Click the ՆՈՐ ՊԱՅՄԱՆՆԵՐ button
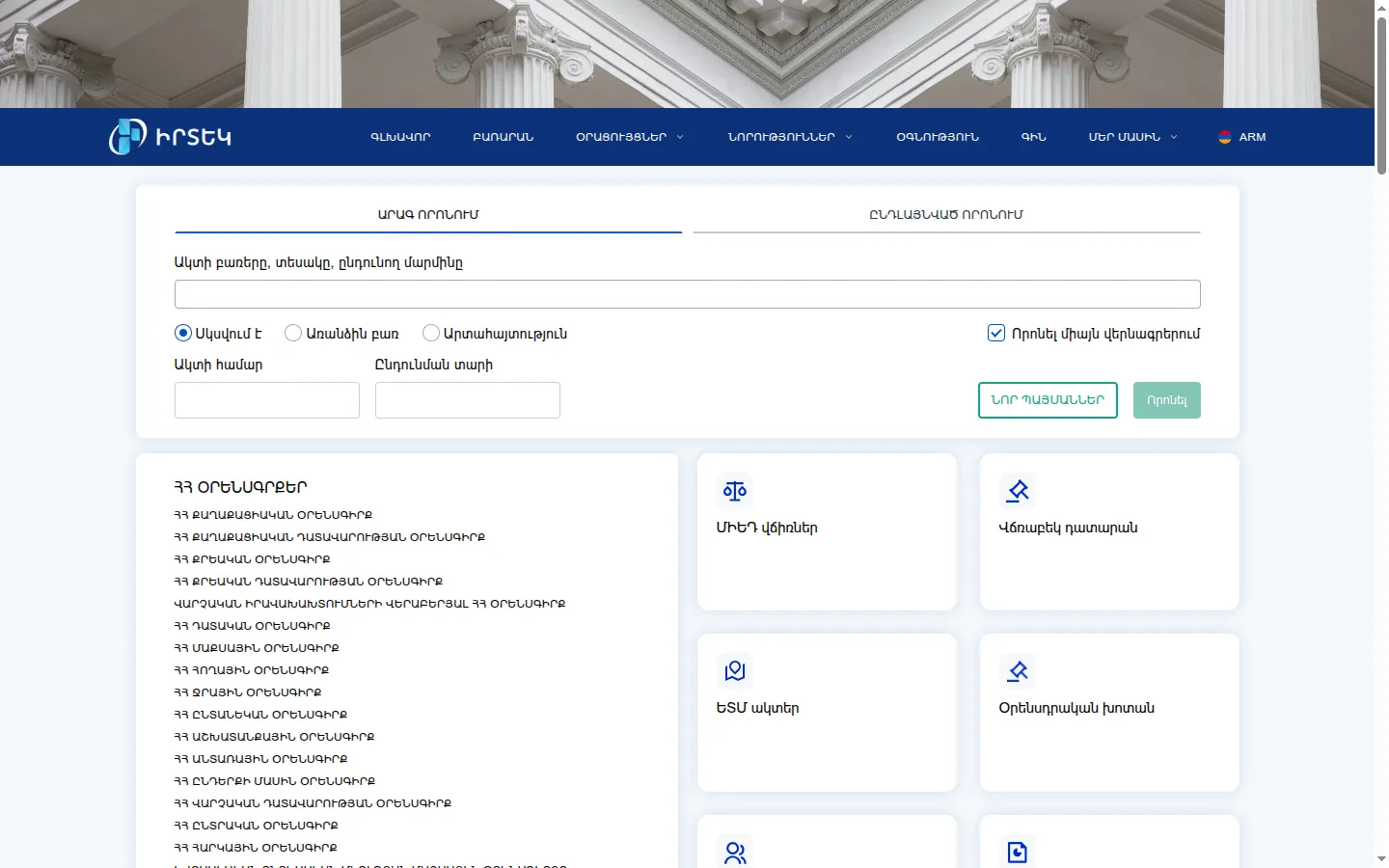This screenshot has width=1389, height=868. pos(1048,400)
